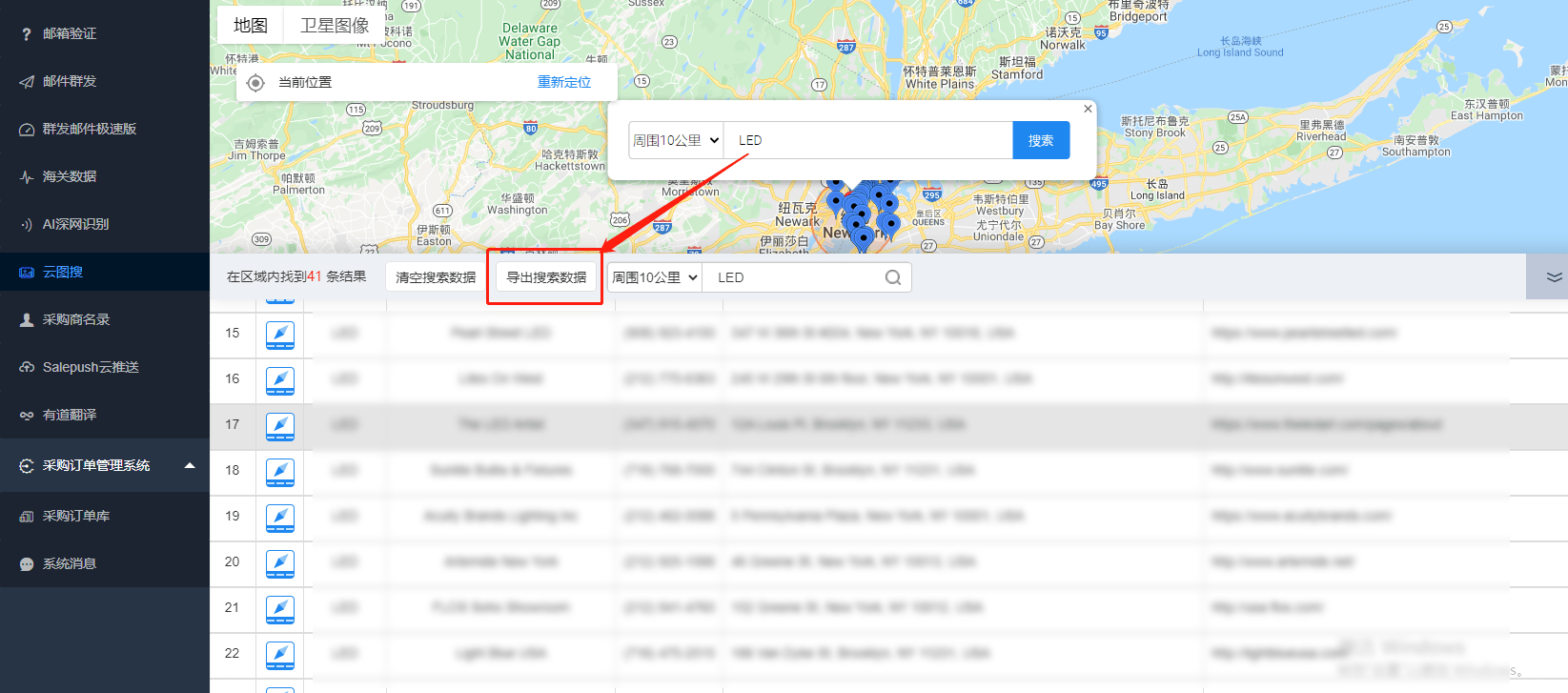This screenshot has height=693, width=1568.
Task: Click the 在区域内找到41条结果 text
Action: (296, 276)
